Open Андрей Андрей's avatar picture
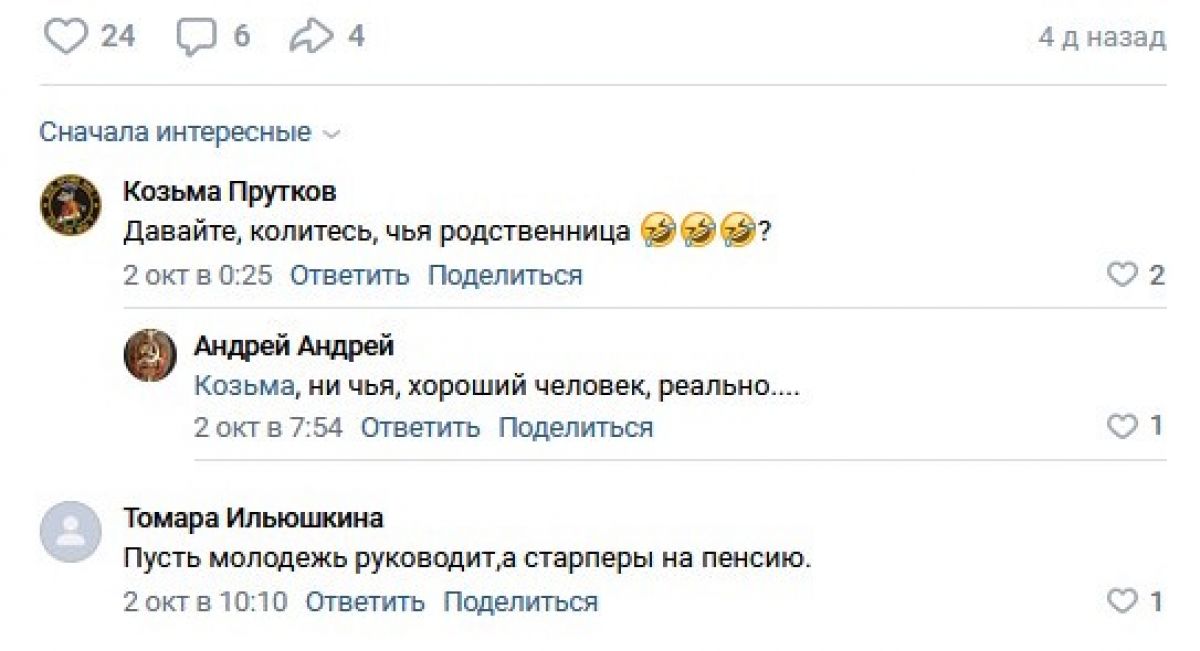 point(150,355)
